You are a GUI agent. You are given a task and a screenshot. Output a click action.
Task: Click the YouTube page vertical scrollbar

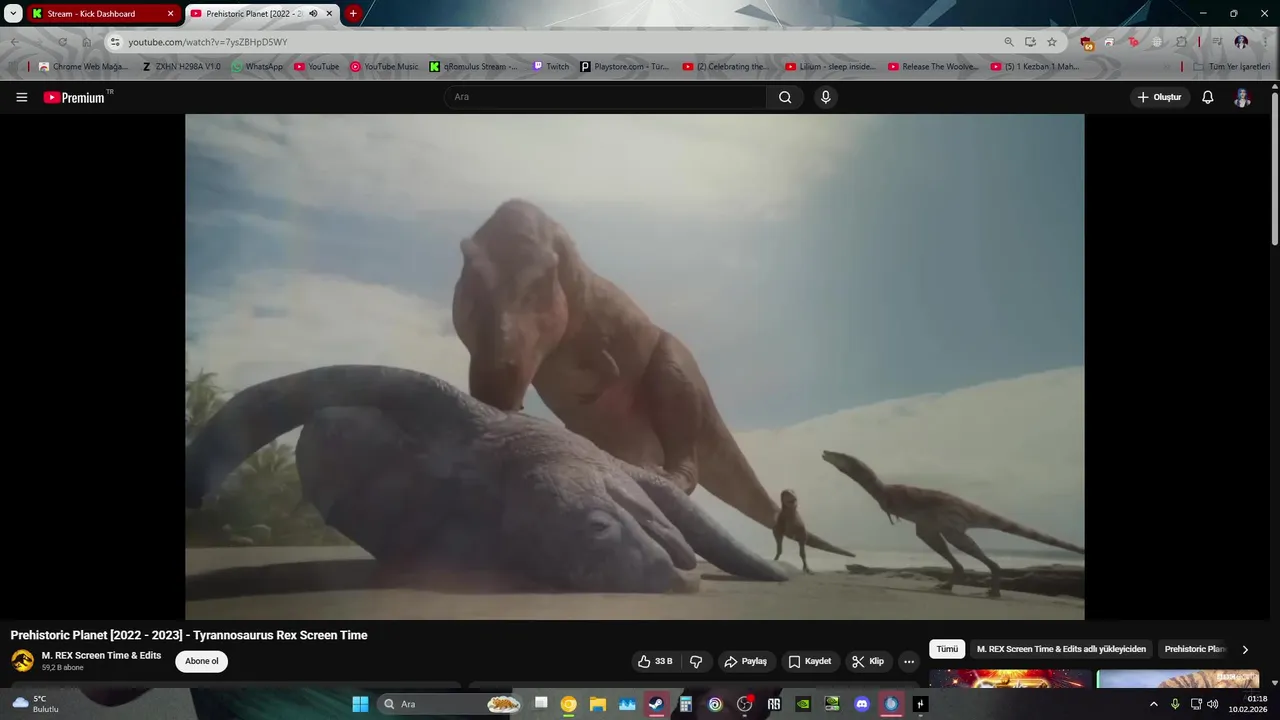click(x=1274, y=170)
